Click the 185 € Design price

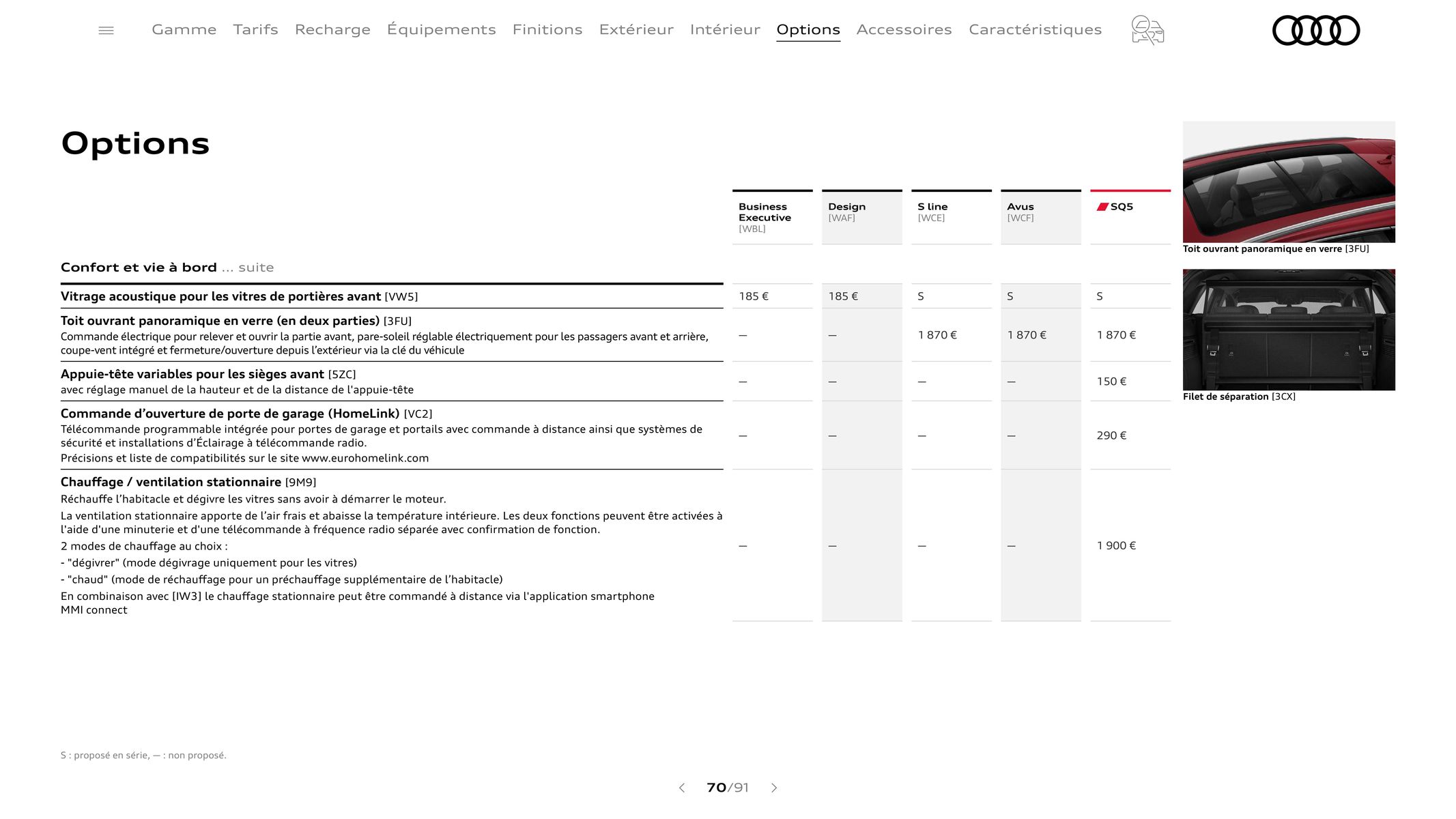tap(843, 296)
